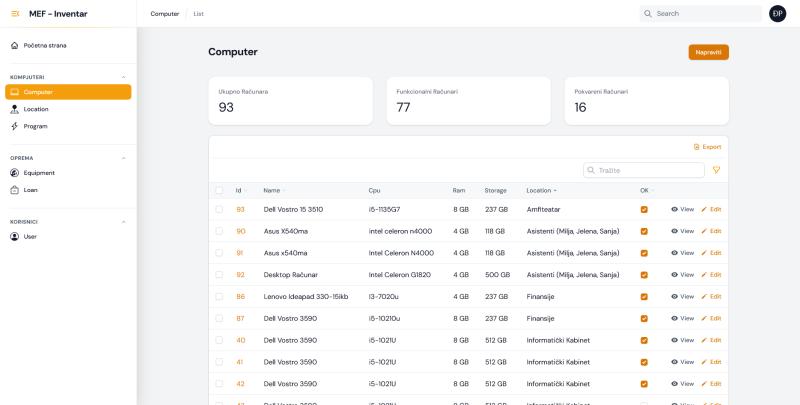Click the eye View icon for computer 42
The image size is (800, 405).
(x=674, y=384)
